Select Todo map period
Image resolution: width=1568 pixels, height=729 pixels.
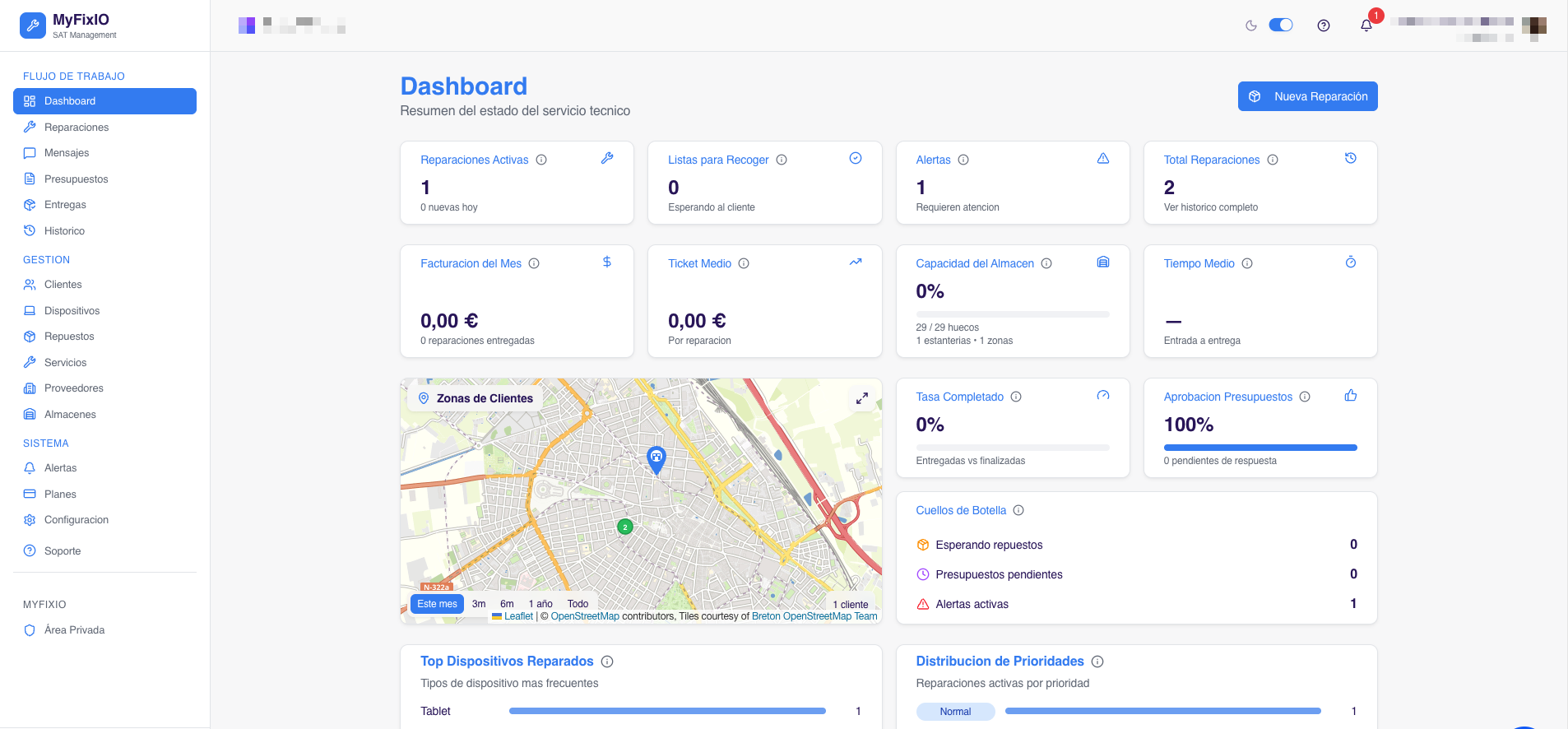tap(578, 604)
